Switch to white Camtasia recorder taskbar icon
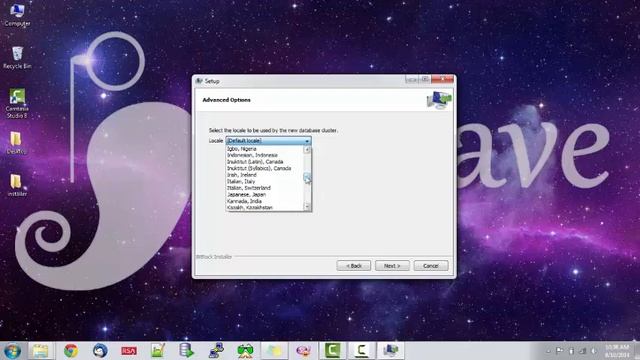Image resolution: width=640 pixels, height=360 pixels. point(361,351)
